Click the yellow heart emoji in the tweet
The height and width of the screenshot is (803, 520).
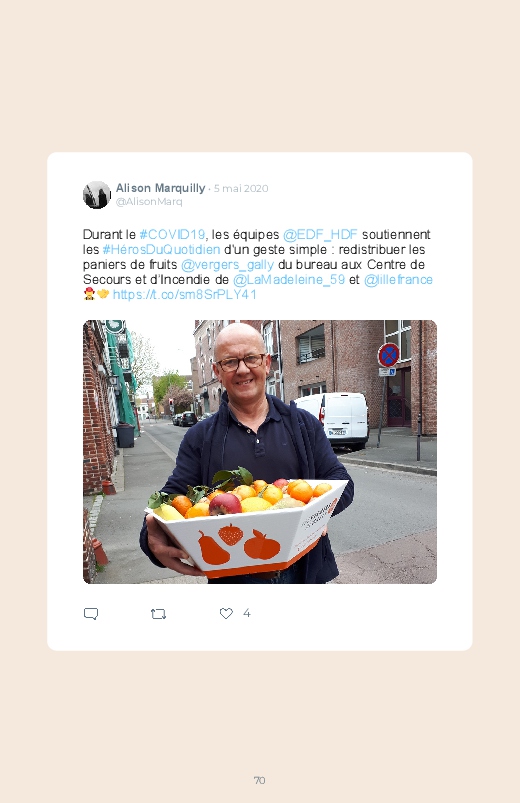pyautogui.click(x=103, y=294)
